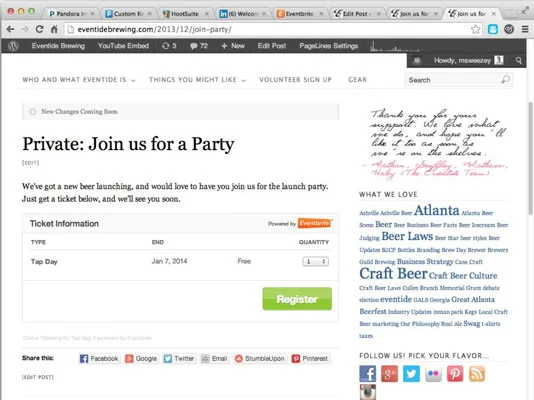Screen dimensions: 534x400
Task: Open the Flickr follow icon
Action: pyautogui.click(x=433, y=373)
